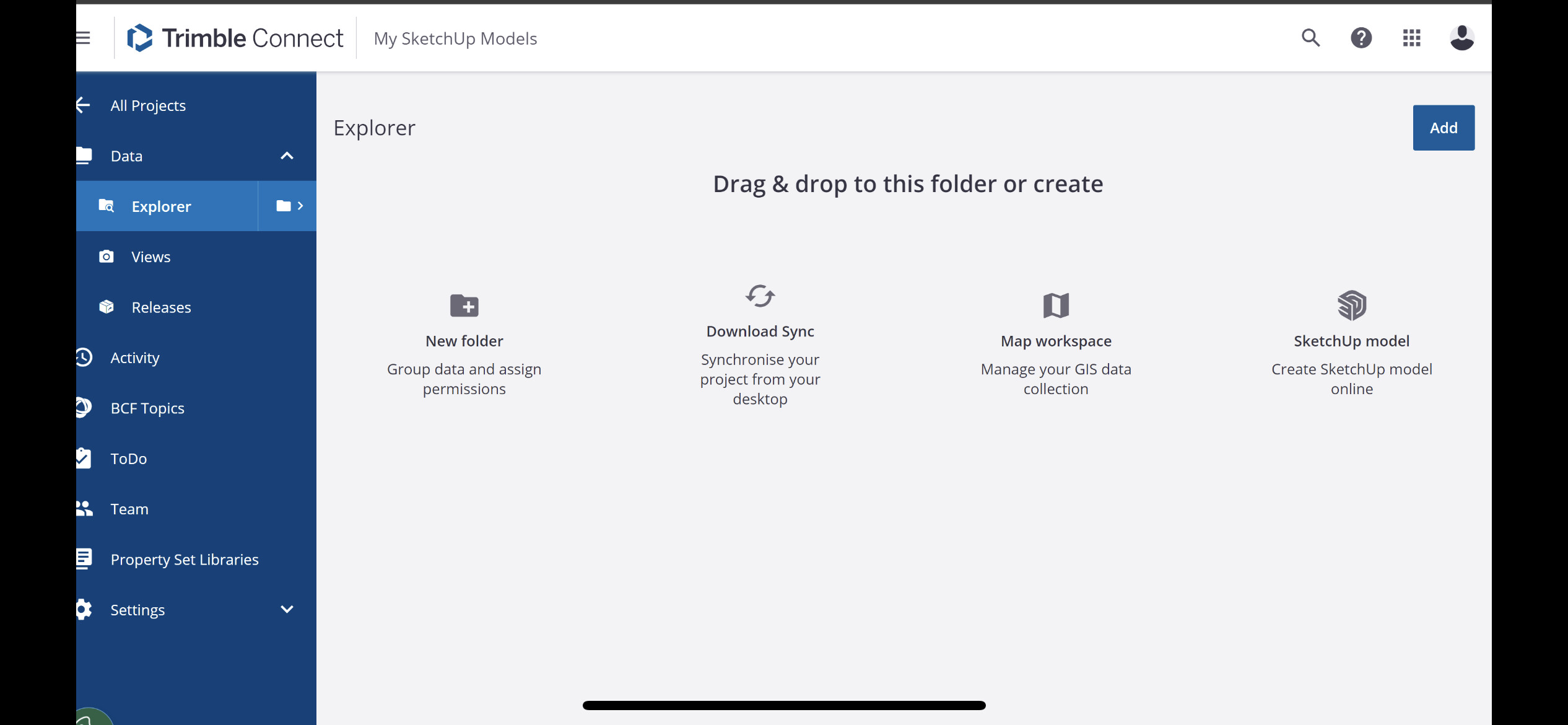Click the Add button

(x=1444, y=128)
